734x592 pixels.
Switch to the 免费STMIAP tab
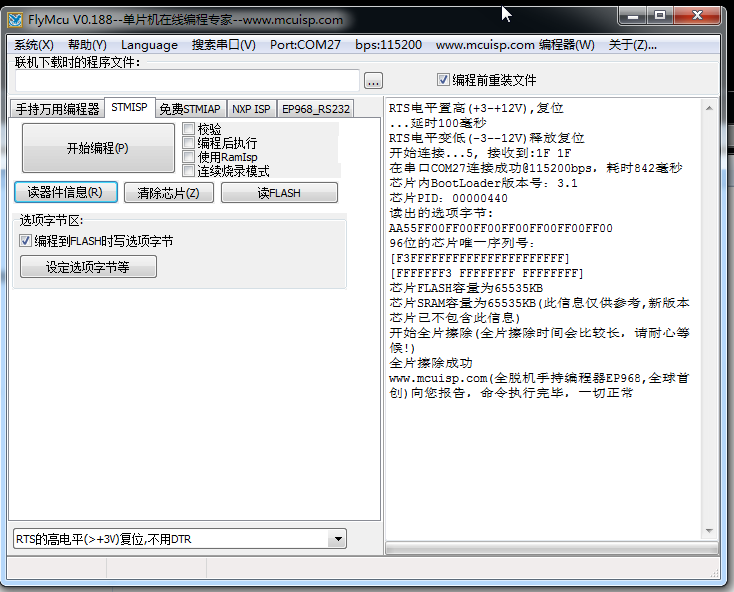tap(190, 109)
